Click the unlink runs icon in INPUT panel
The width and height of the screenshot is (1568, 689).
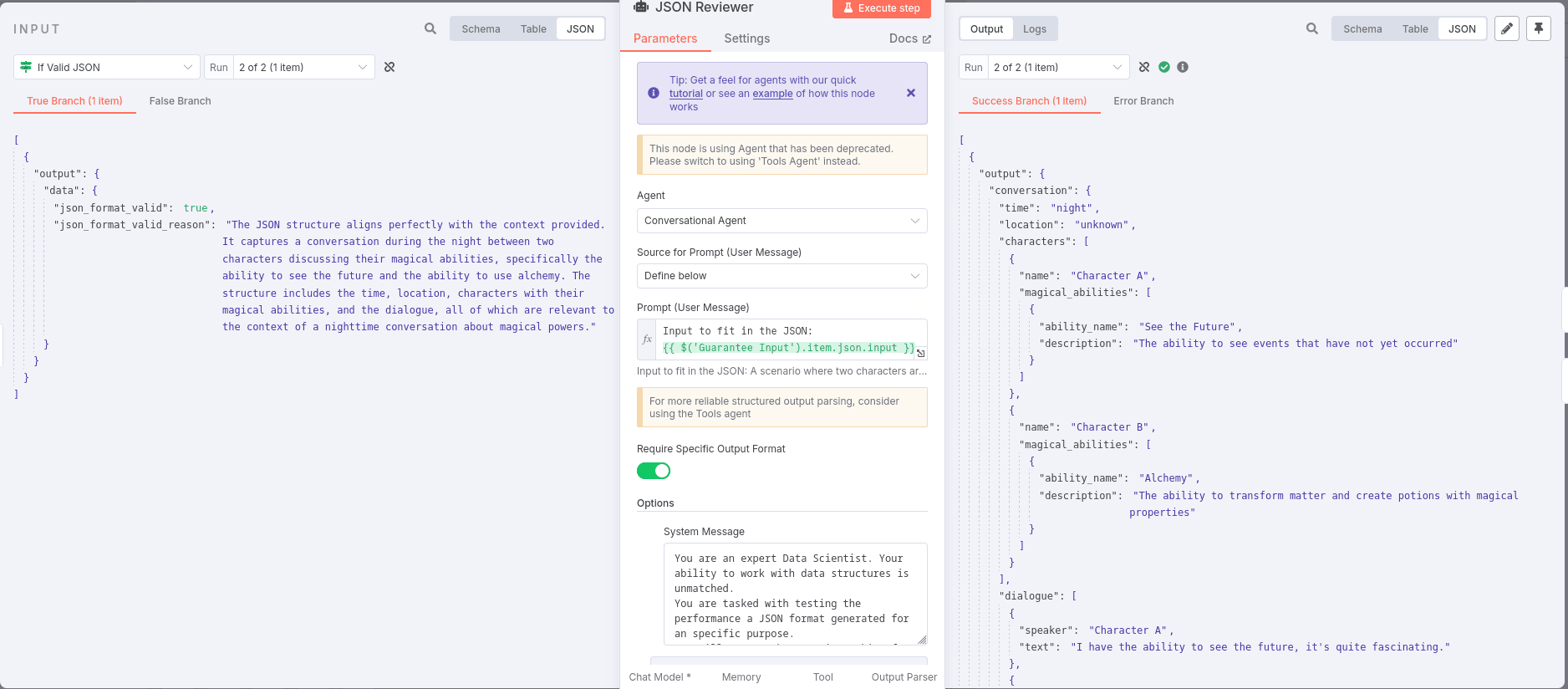(389, 67)
